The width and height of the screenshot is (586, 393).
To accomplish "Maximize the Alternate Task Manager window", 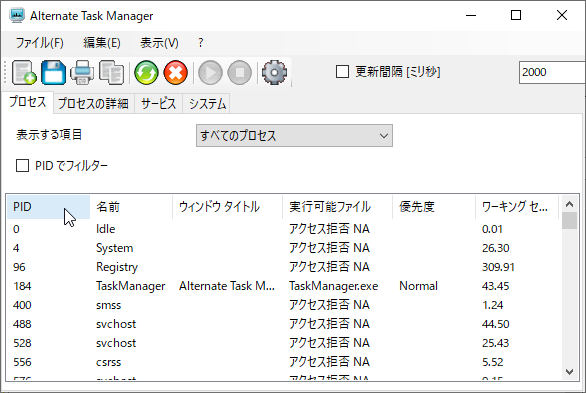I will point(516,15).
